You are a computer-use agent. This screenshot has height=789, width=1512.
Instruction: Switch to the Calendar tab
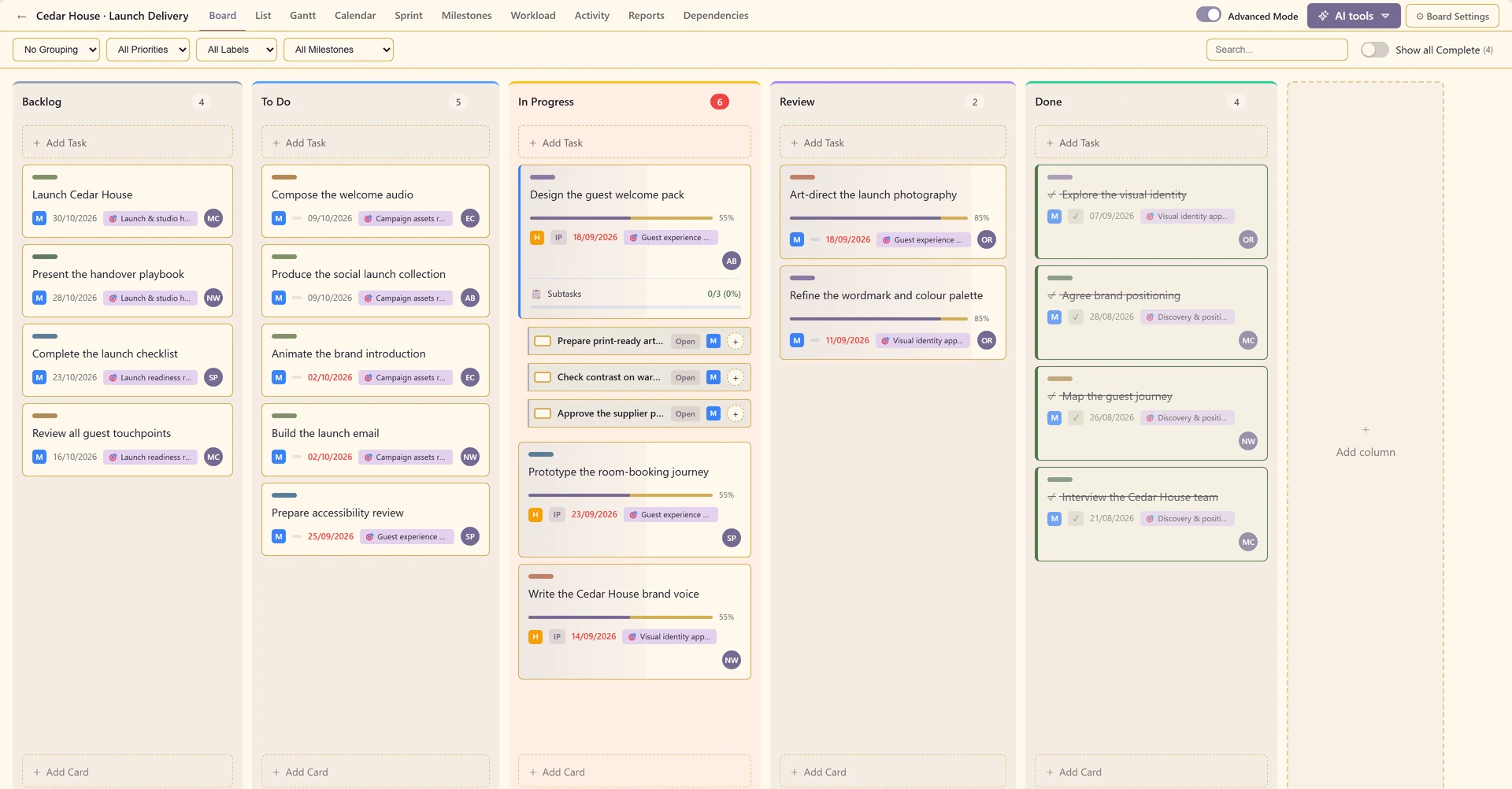pos(355,16)
